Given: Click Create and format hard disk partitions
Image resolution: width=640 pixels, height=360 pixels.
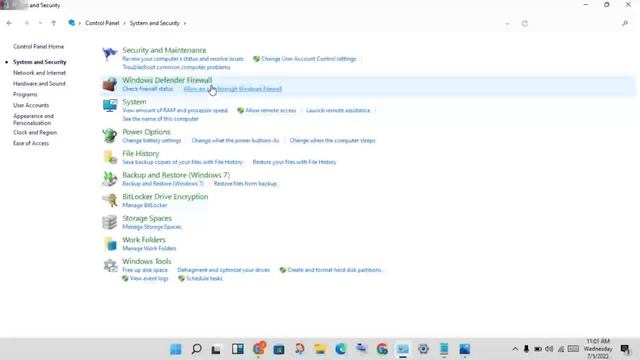Looking at the screenshot, I should [334, 270].
